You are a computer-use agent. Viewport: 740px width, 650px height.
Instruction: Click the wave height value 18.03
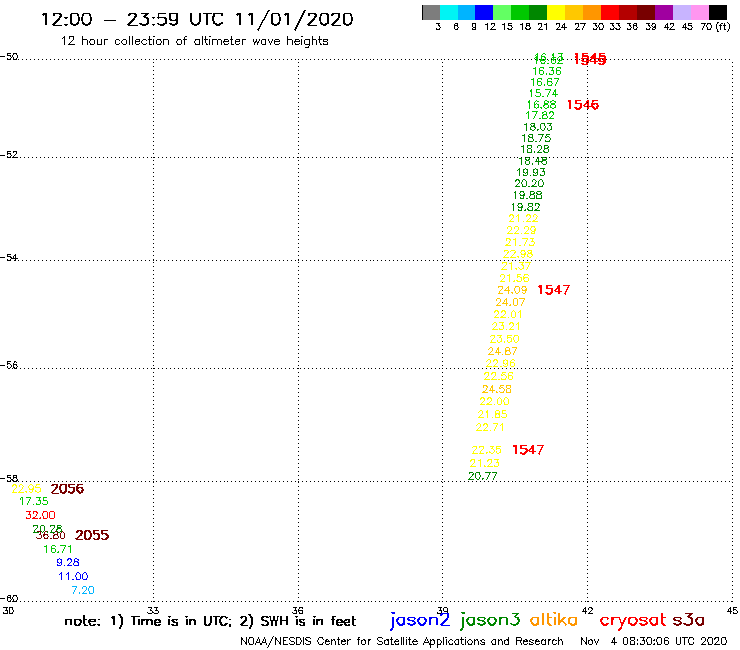[x=538, y=127]
